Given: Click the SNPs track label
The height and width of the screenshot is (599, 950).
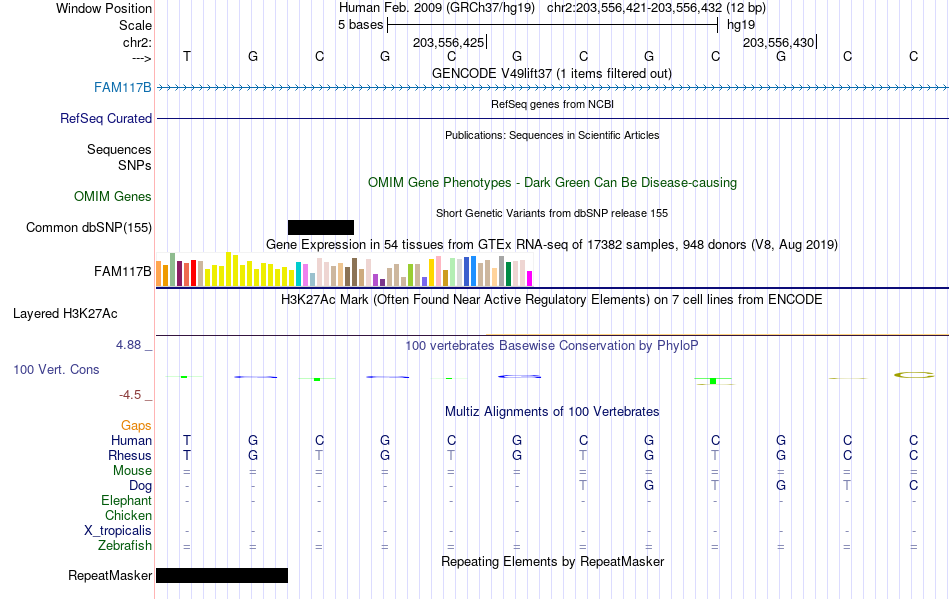Looking at the screenshot, I should click(135, 165).
